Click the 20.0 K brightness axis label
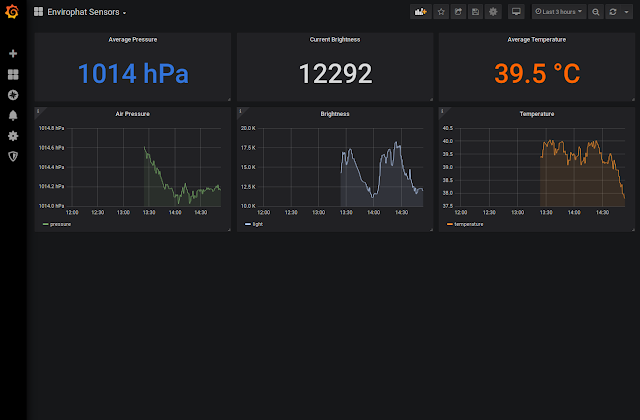 [248, 128]
